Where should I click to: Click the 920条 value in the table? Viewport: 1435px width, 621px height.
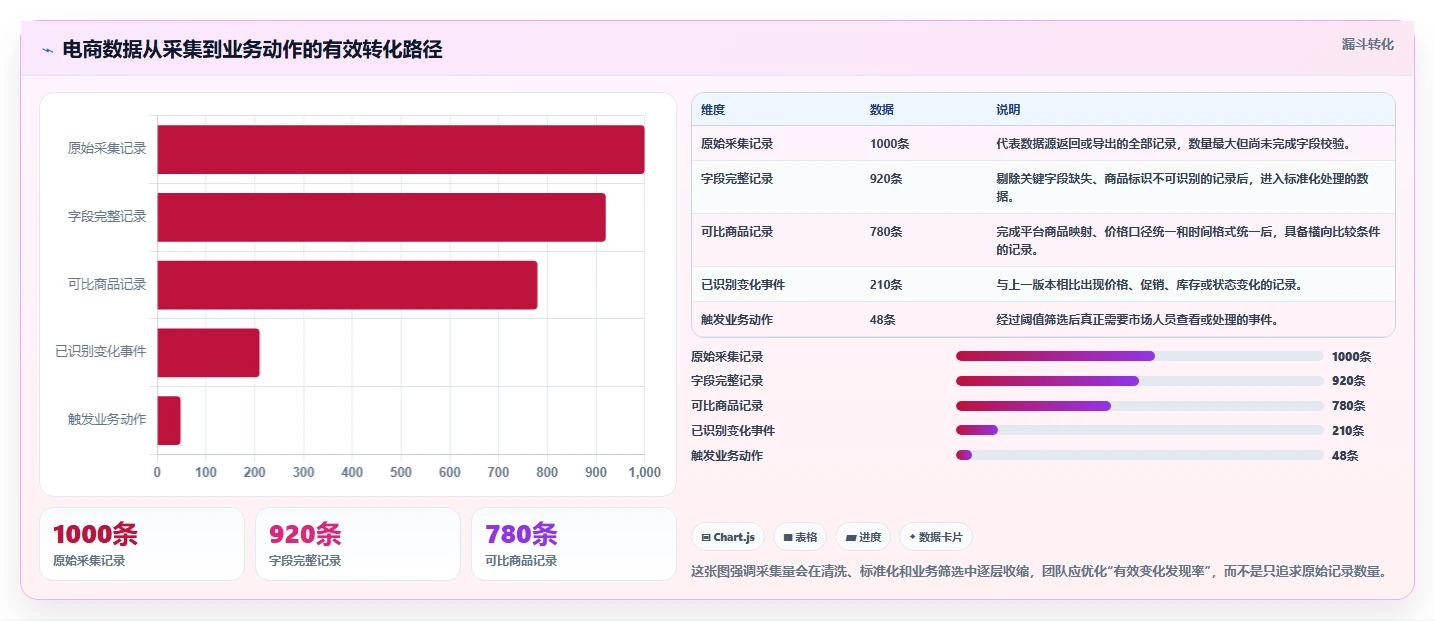(x=886, y=178)
